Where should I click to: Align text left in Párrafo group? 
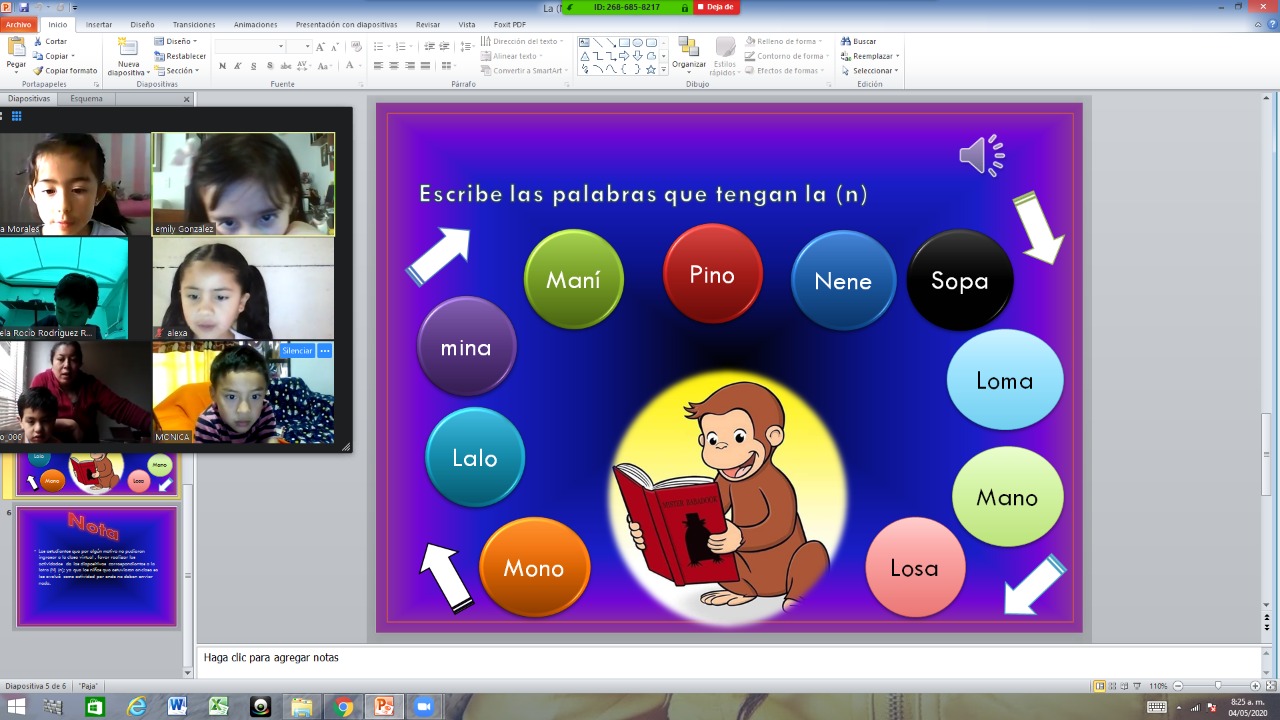click(x=378, y=66)
